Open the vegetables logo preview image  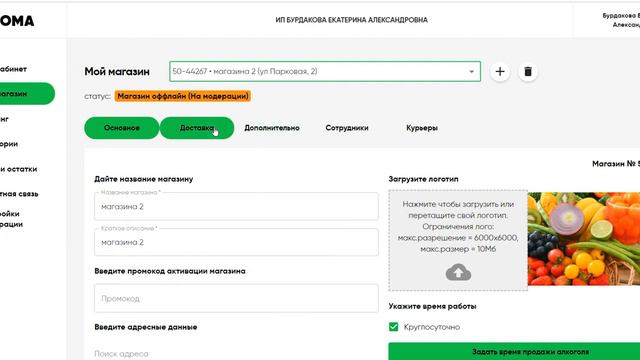[x=584, y=239]
